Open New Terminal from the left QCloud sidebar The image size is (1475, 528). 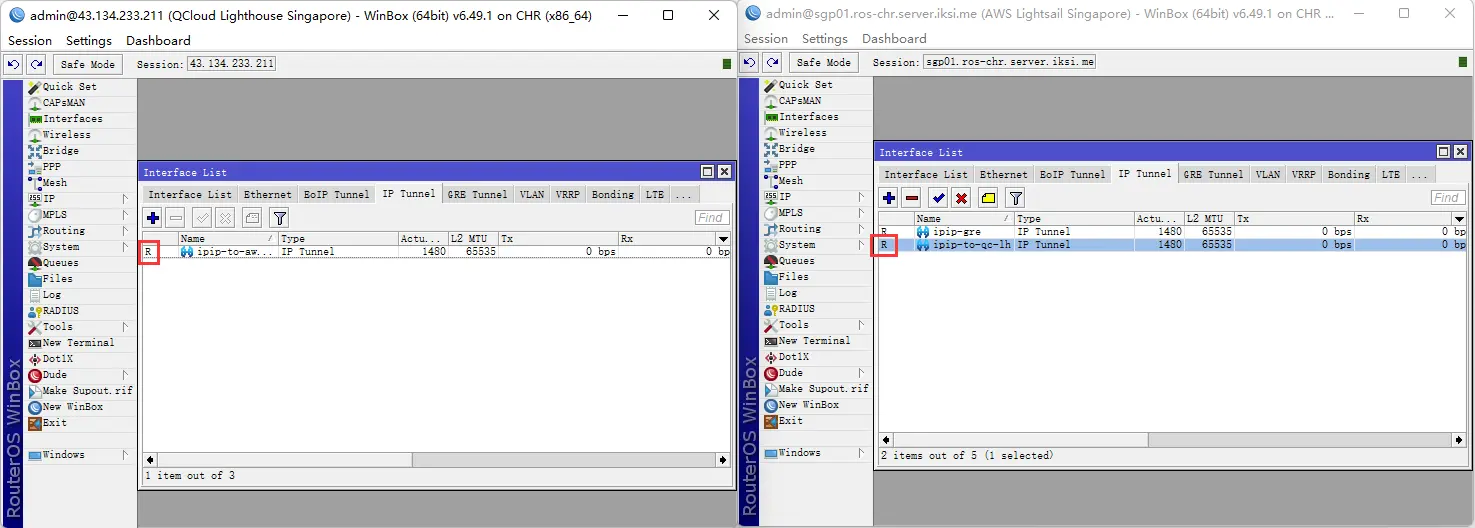click(78, 343)
